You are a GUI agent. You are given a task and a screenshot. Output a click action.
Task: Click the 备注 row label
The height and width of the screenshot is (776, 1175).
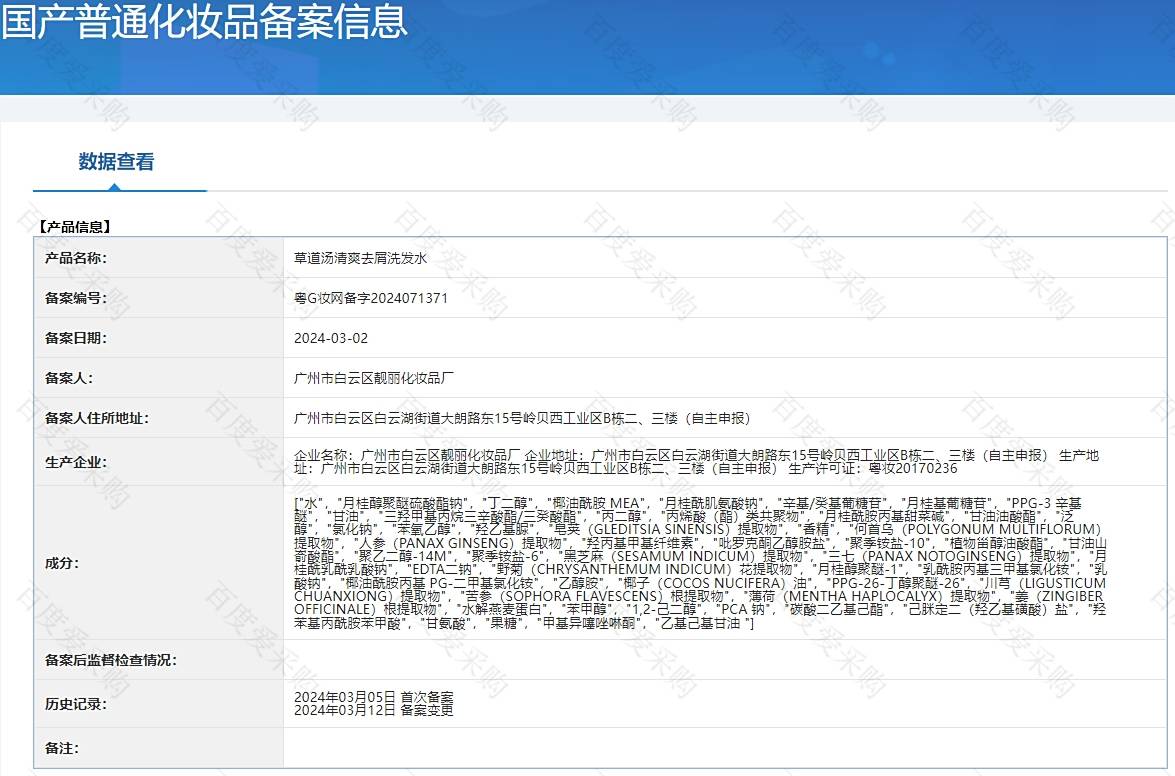62,748
